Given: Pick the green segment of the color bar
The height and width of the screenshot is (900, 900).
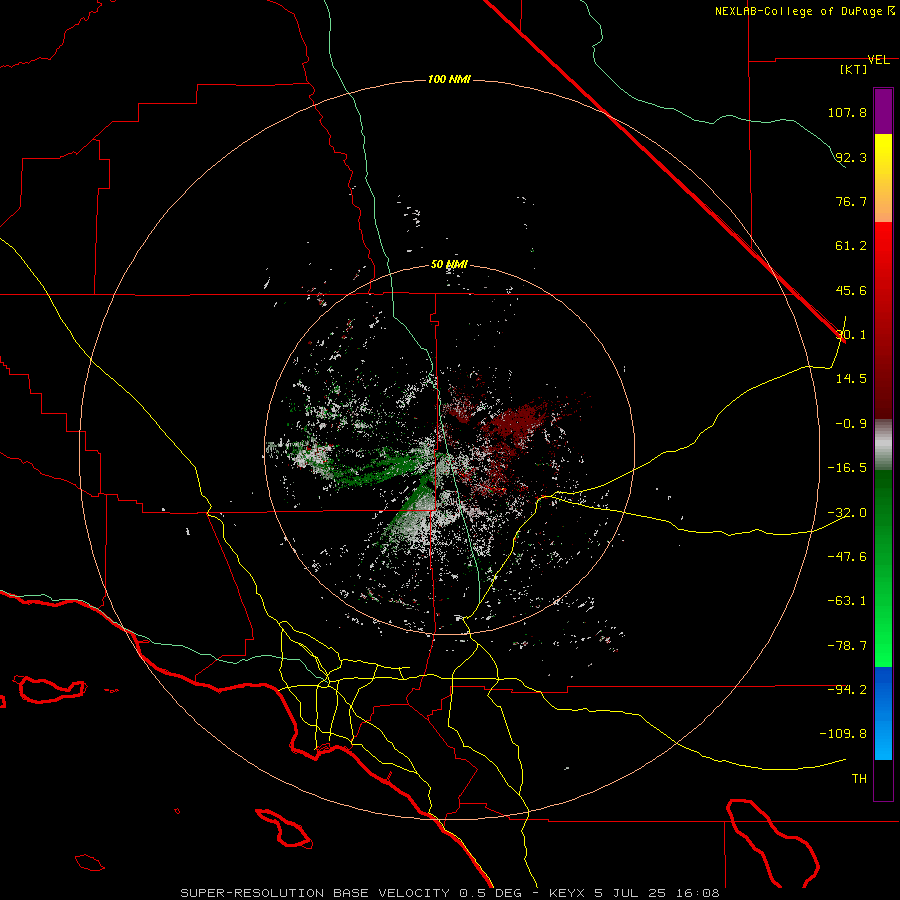Looking at the screenshot, I should (883, 568).
